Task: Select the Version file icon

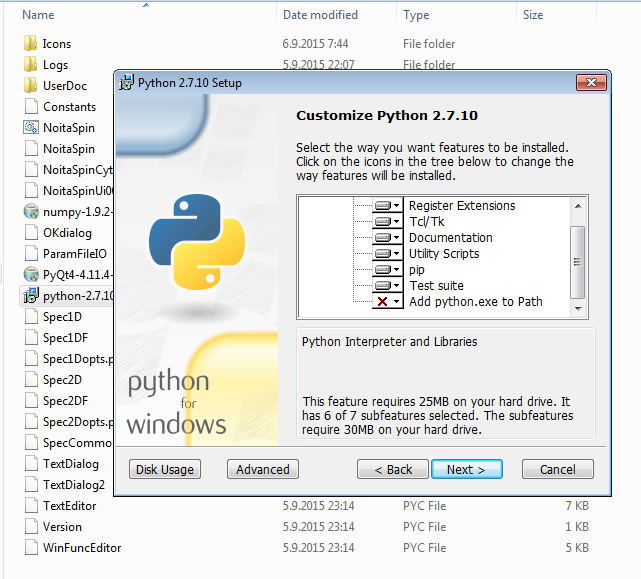Action: point(31,527)
